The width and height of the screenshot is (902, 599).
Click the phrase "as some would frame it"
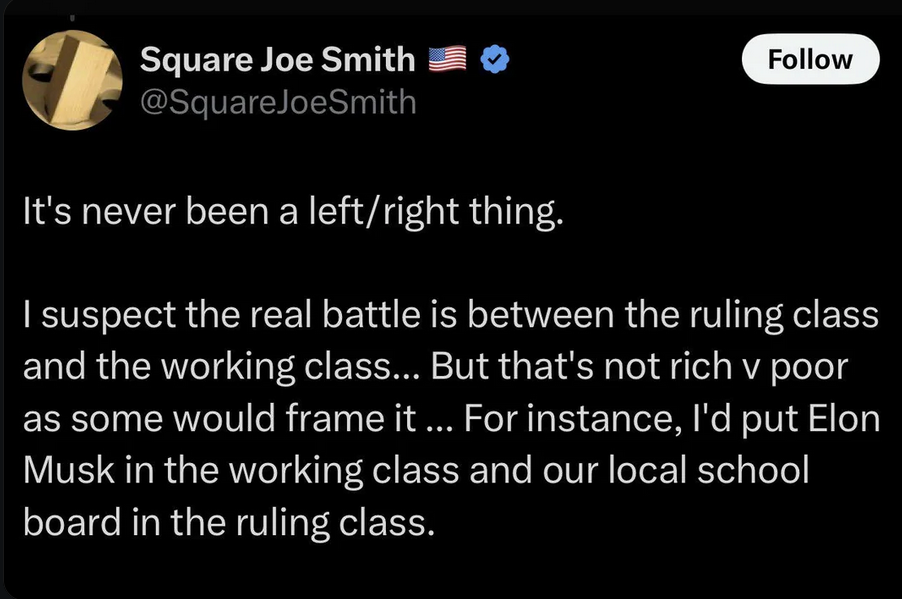219,418
